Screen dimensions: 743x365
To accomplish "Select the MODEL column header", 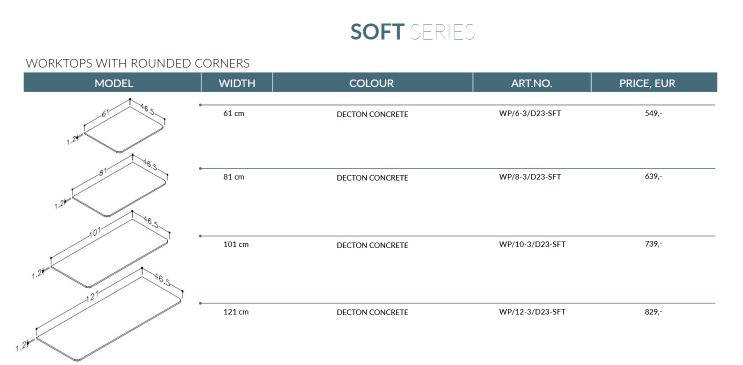I will click(113, 83).
